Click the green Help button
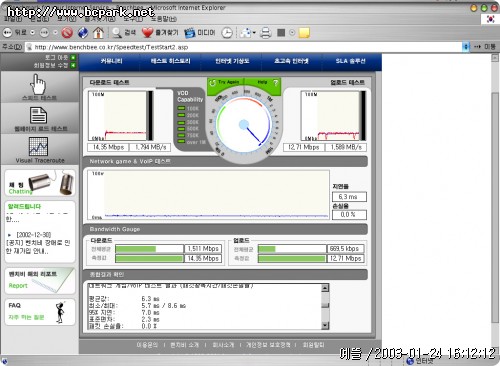This screenshot has width=500, height=366. pos(263,82)
